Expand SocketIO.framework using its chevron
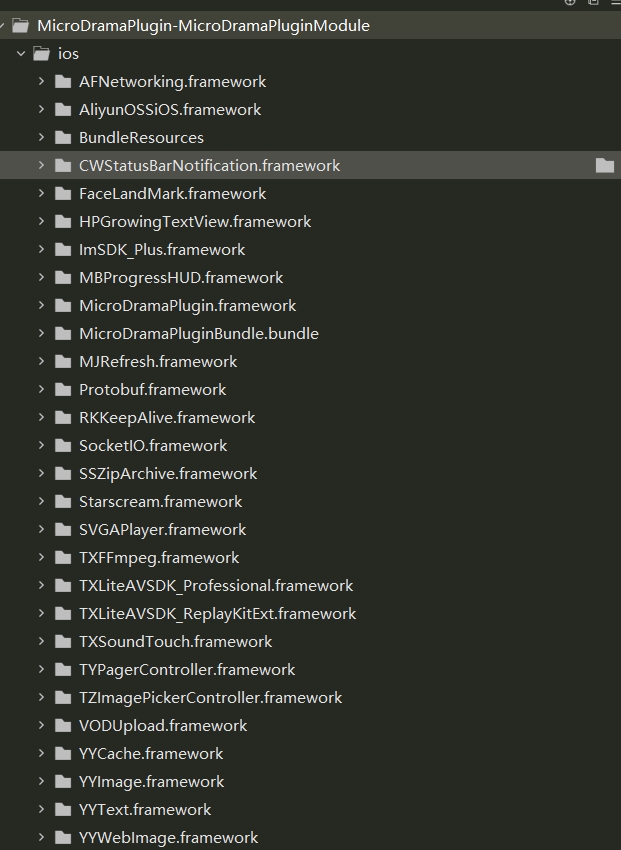 pyautogui.click(x=42, y=446)
